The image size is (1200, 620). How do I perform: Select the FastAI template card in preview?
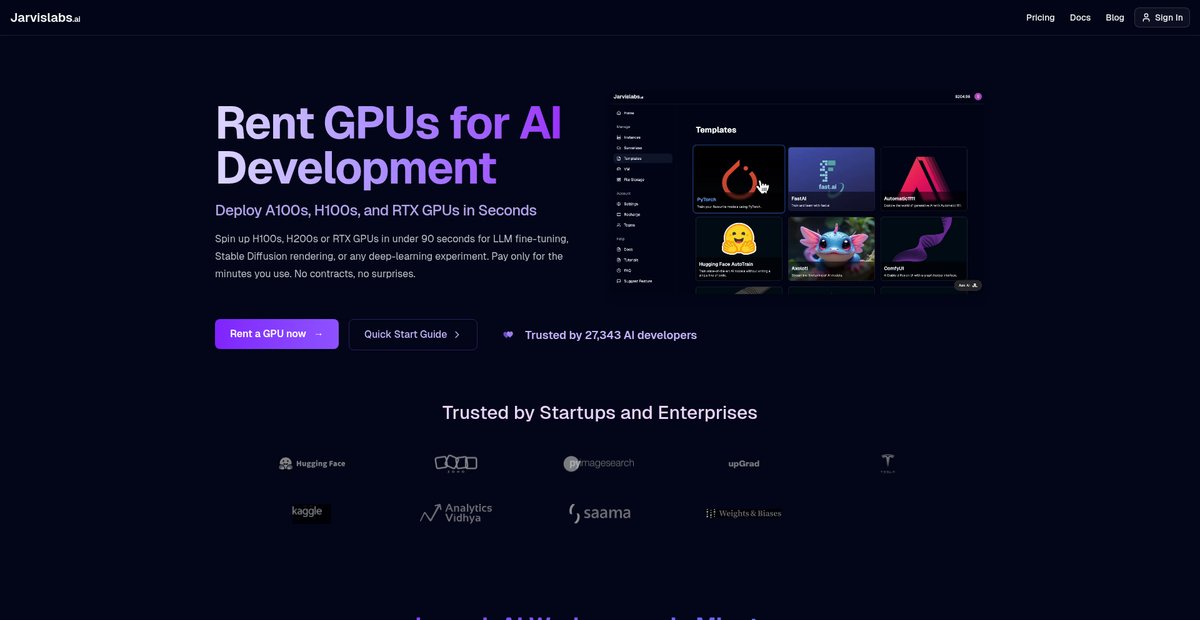(831, 180)
